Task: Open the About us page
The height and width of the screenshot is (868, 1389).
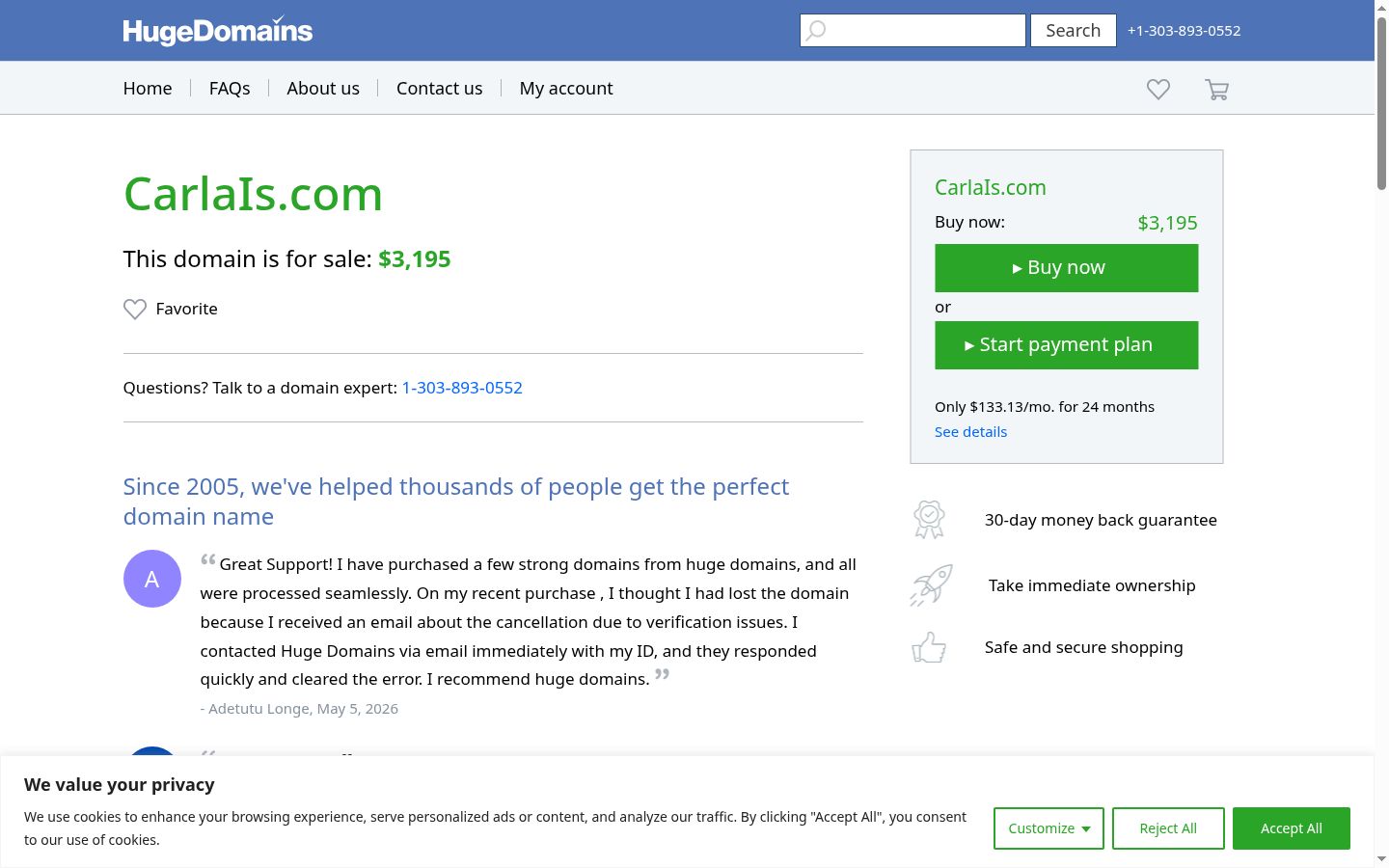Action: (323, 88)
